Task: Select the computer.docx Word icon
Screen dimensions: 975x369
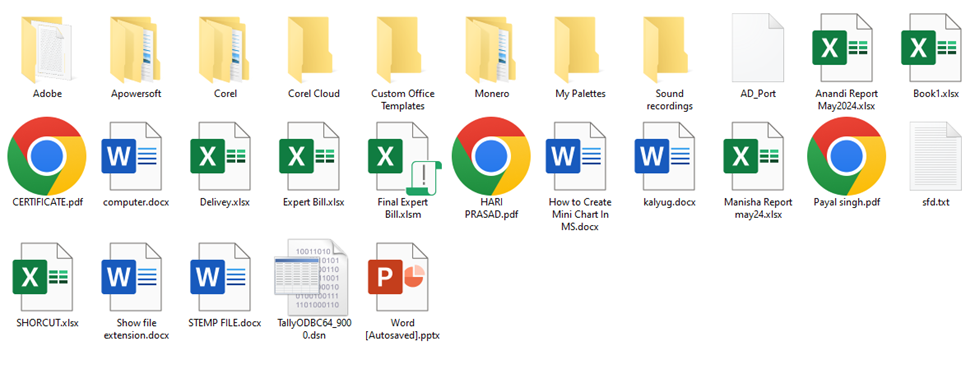Action: (132, 156)
